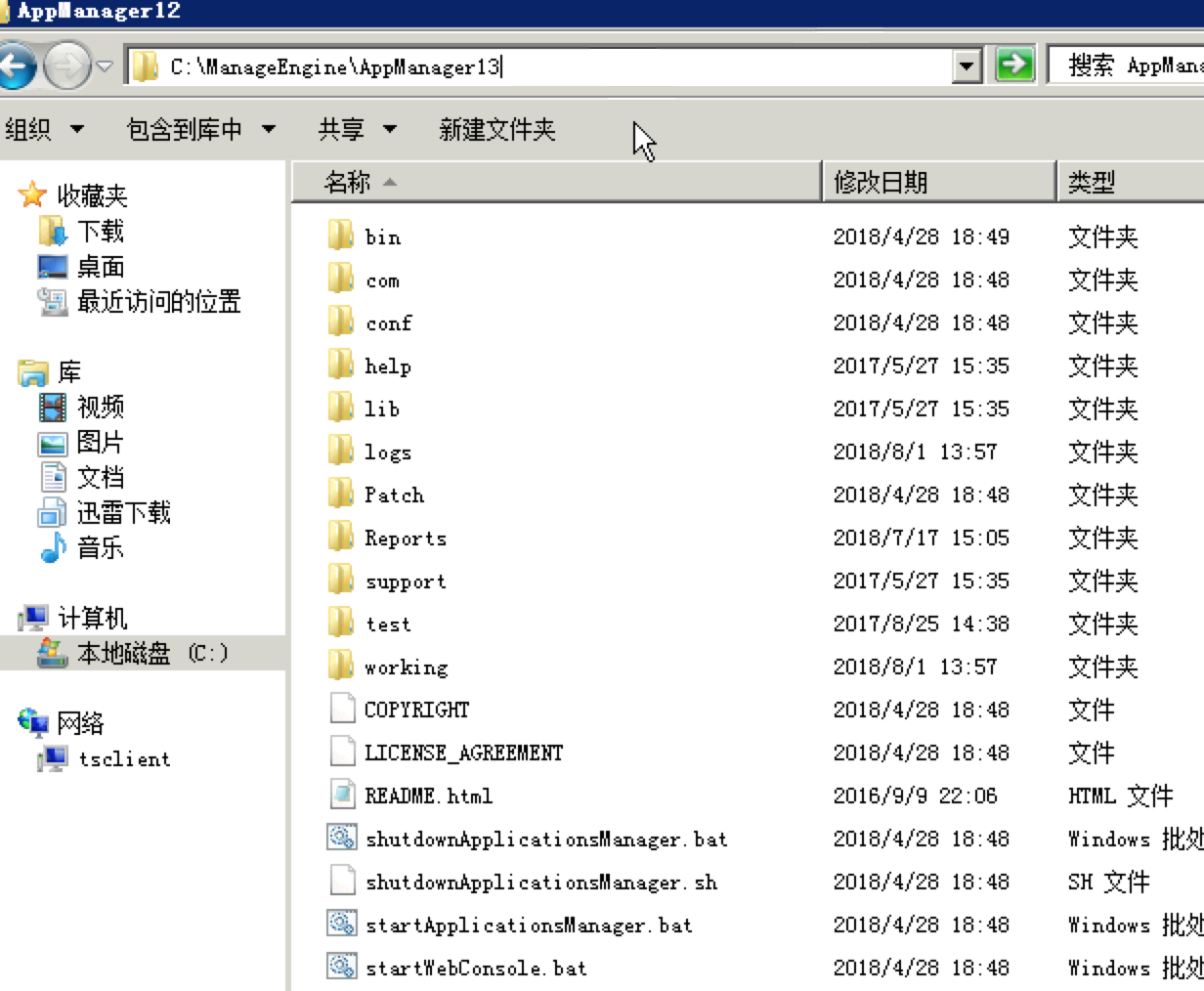
Task: Select the folder name text working
Action: click(407, 668)
